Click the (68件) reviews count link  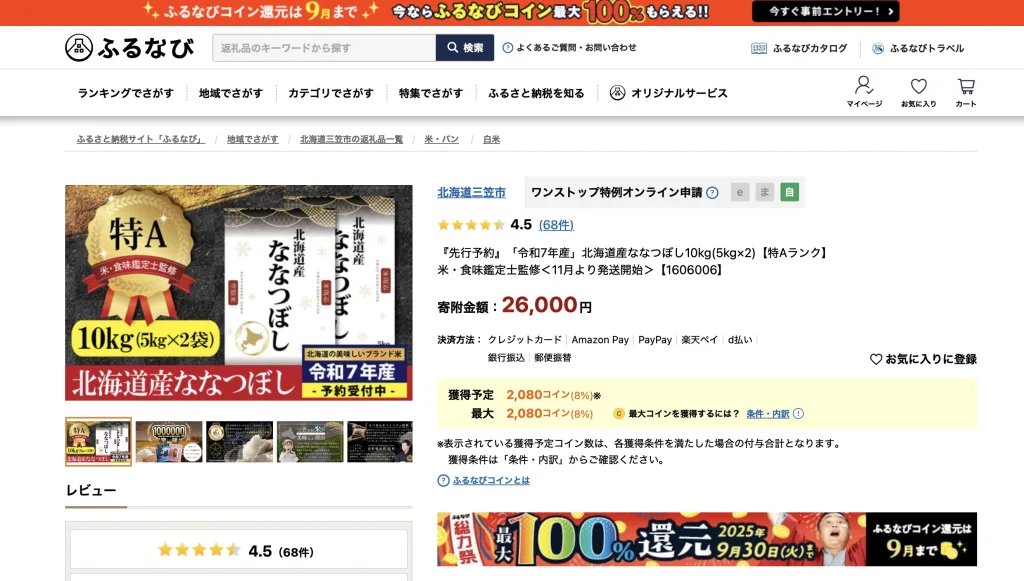(556, 225)
